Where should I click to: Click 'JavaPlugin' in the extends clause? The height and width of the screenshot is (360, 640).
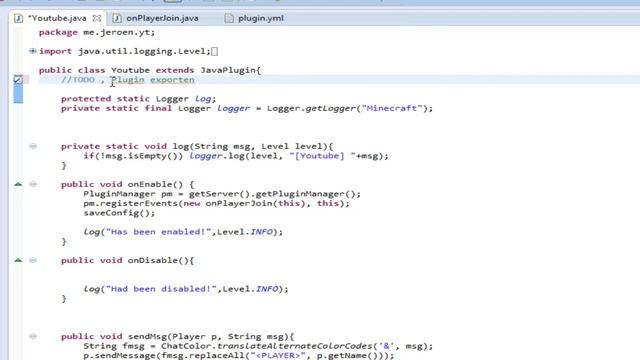point(228,70)
